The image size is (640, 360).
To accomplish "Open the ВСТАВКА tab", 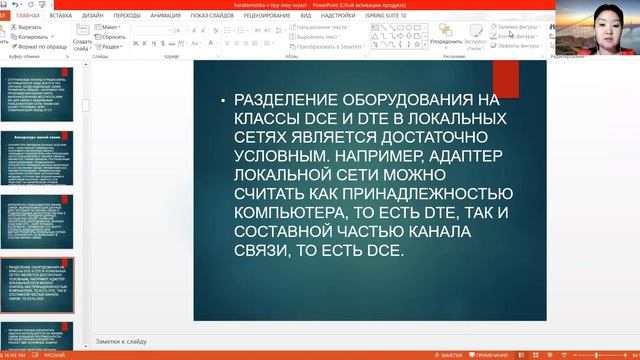I will pyautogui.click(x=61, y=16).
